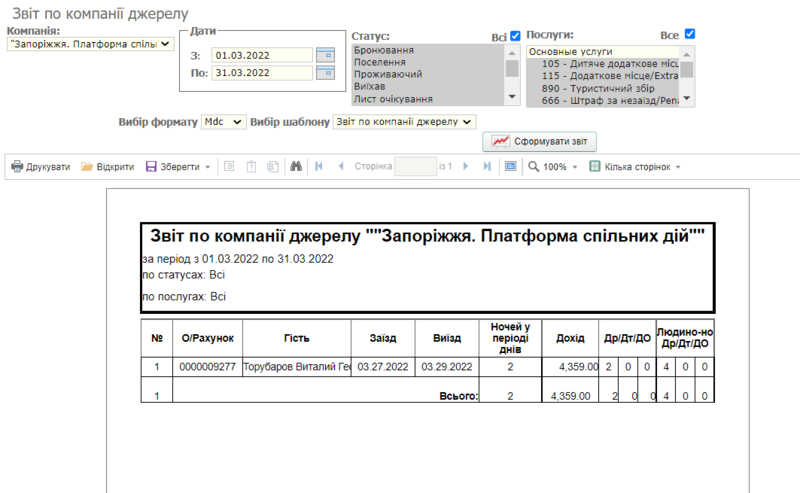Open the Вибір формату dropdown
The height and width of the screenshot is (493, 800).
(x=223, y=121)
